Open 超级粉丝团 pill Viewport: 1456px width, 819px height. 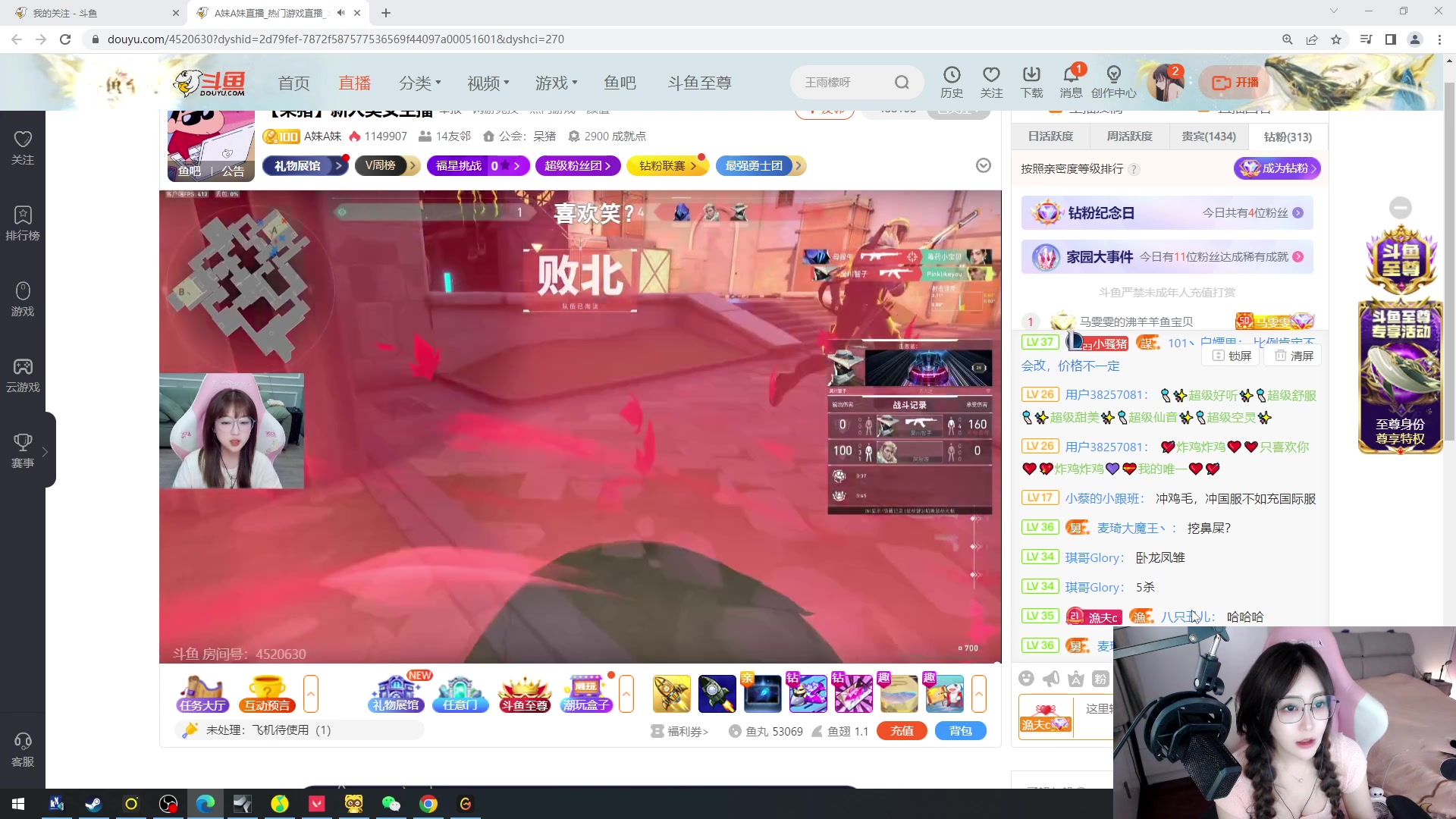pos(577,165)
